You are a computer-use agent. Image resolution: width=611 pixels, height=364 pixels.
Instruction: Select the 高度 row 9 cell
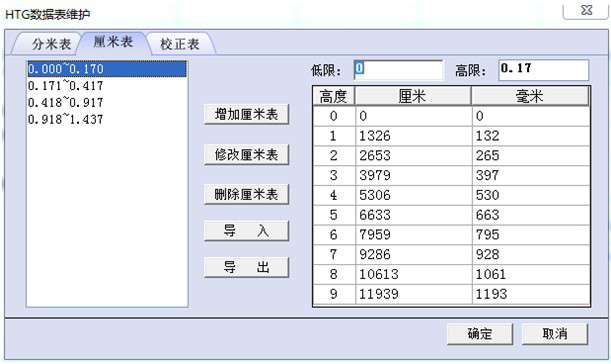(x=334, y=294)
